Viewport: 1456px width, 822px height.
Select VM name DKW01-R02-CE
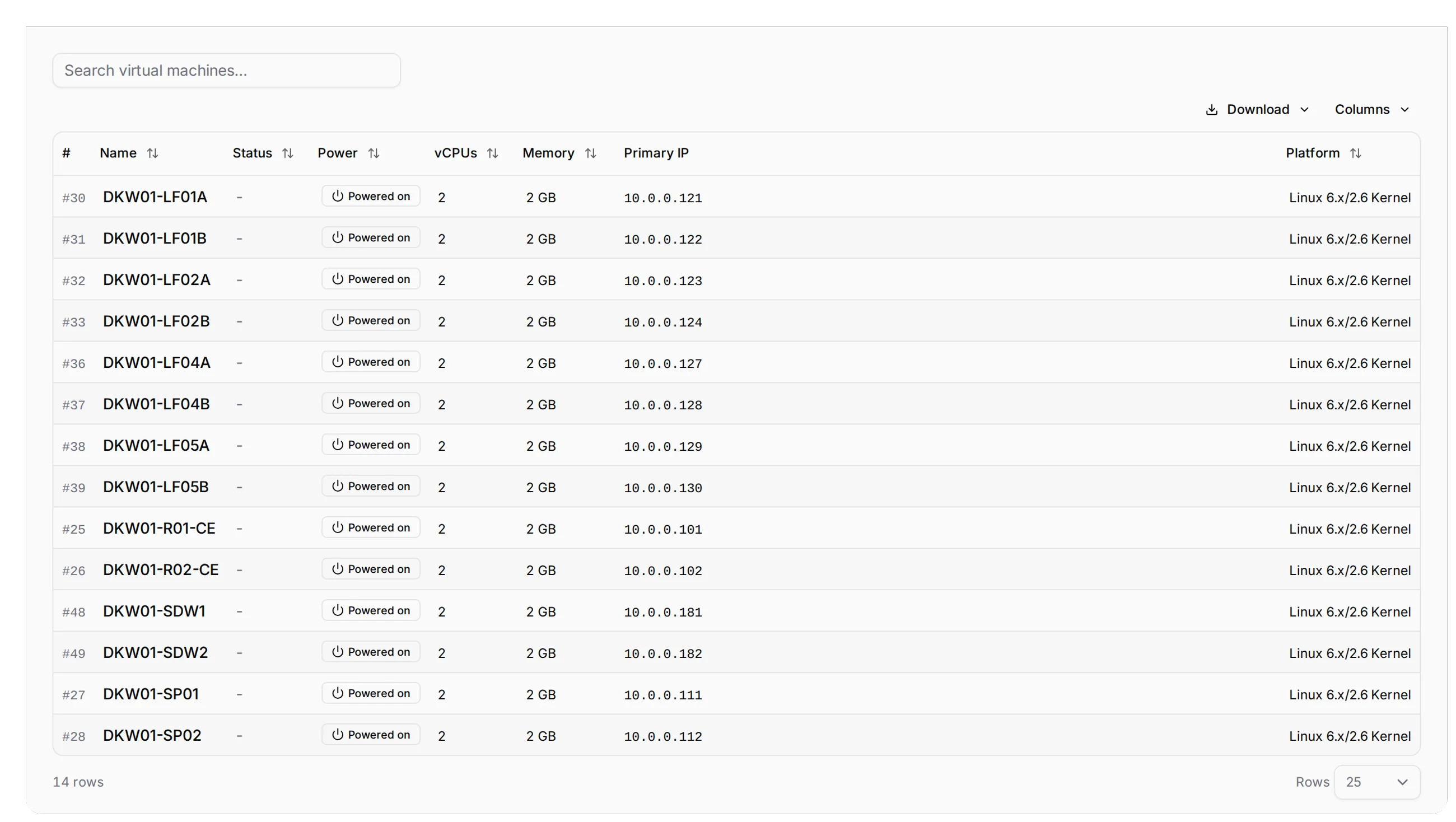coord(161,569)
